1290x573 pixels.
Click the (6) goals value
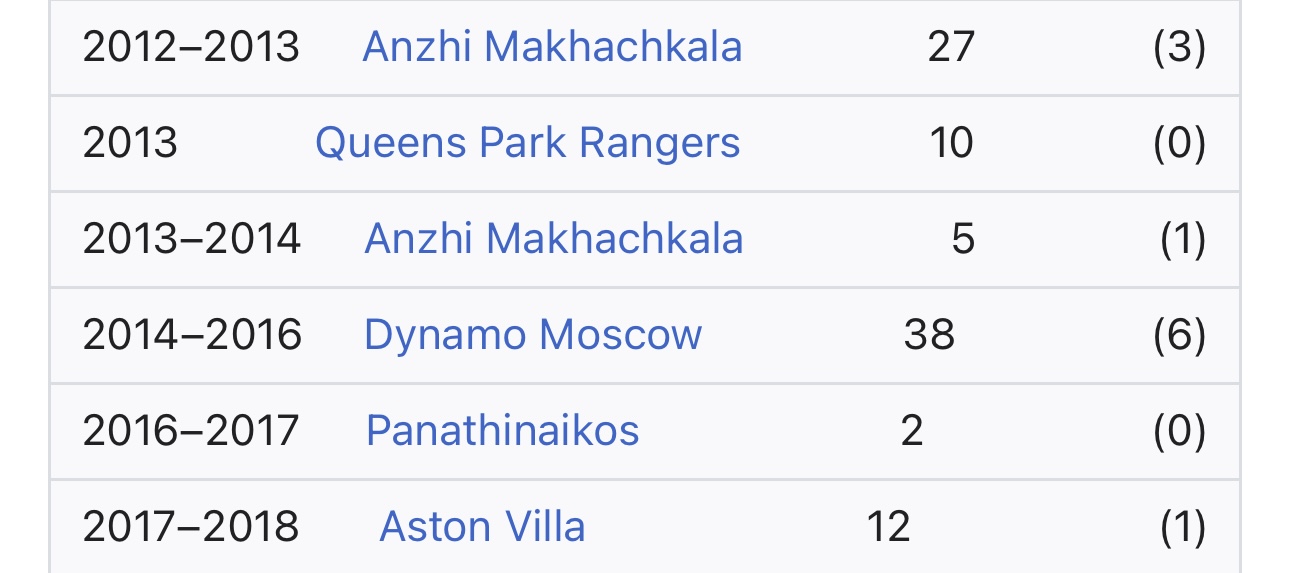(x=1179, y=335)
